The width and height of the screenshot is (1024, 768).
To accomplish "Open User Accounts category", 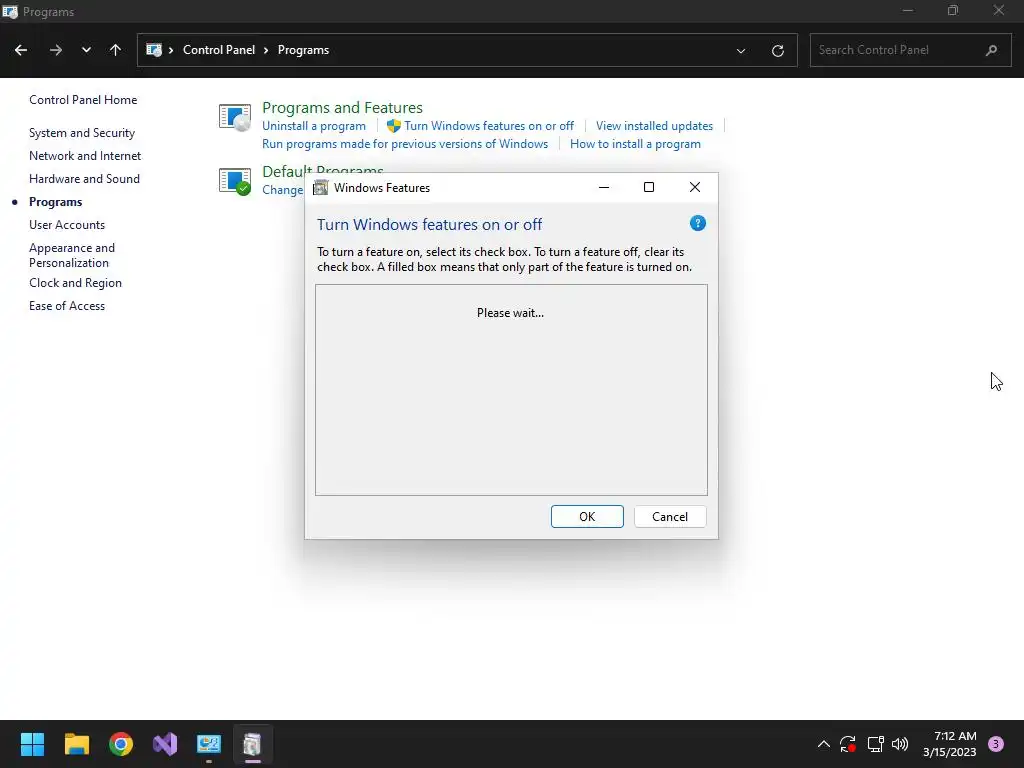I will coord(67,225).
